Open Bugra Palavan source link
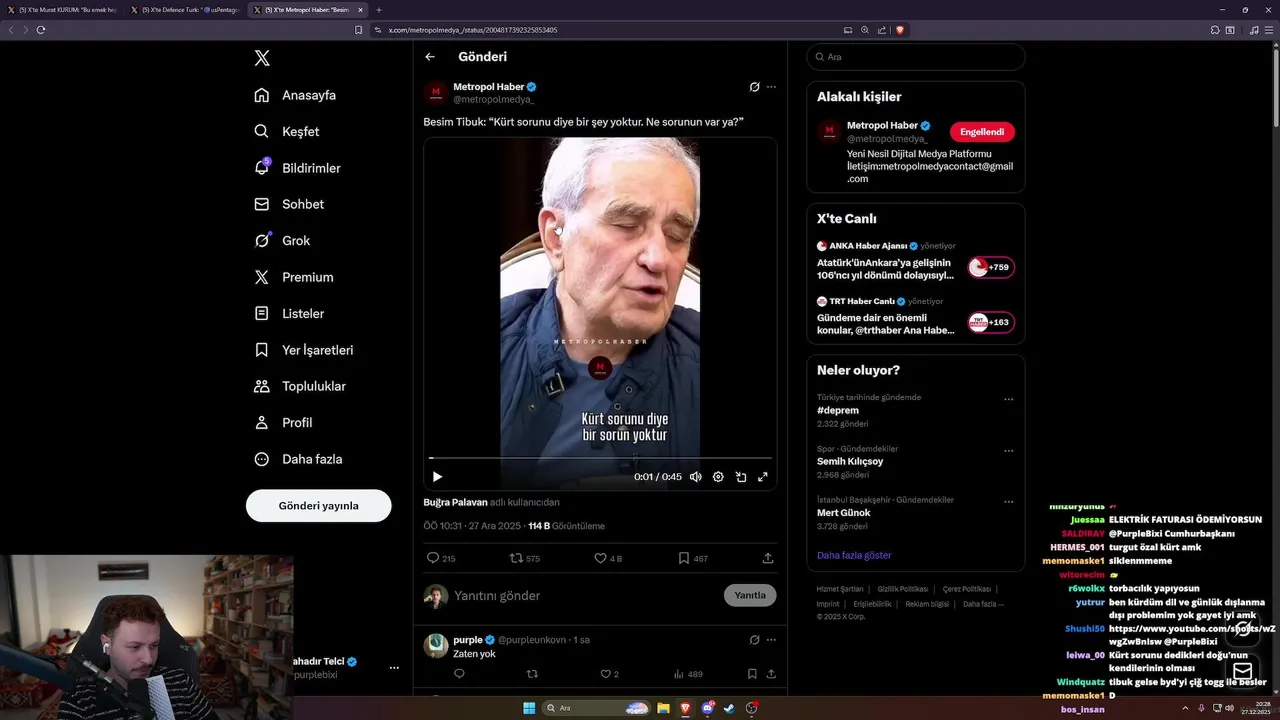The image size is (1280, 720). [x=455, y=502]
